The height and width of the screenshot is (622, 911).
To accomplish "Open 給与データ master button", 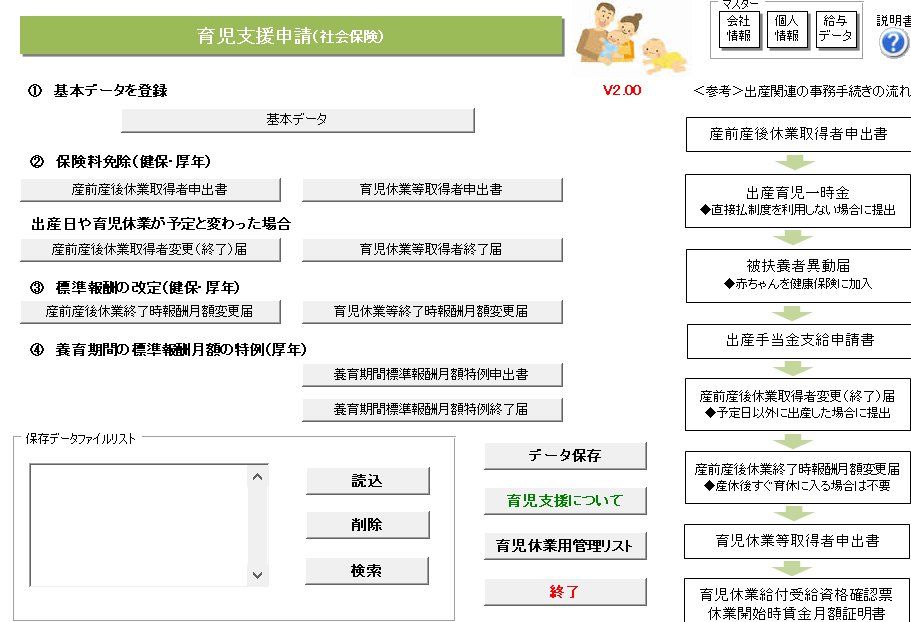I will 835,29.
